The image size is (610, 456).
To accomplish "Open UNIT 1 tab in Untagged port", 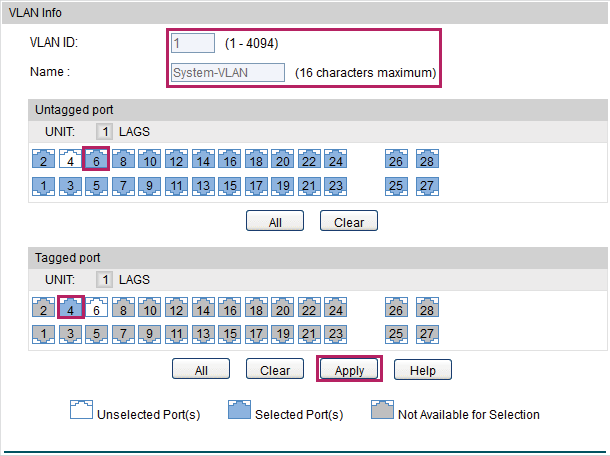I will click(x=105, y=132).
